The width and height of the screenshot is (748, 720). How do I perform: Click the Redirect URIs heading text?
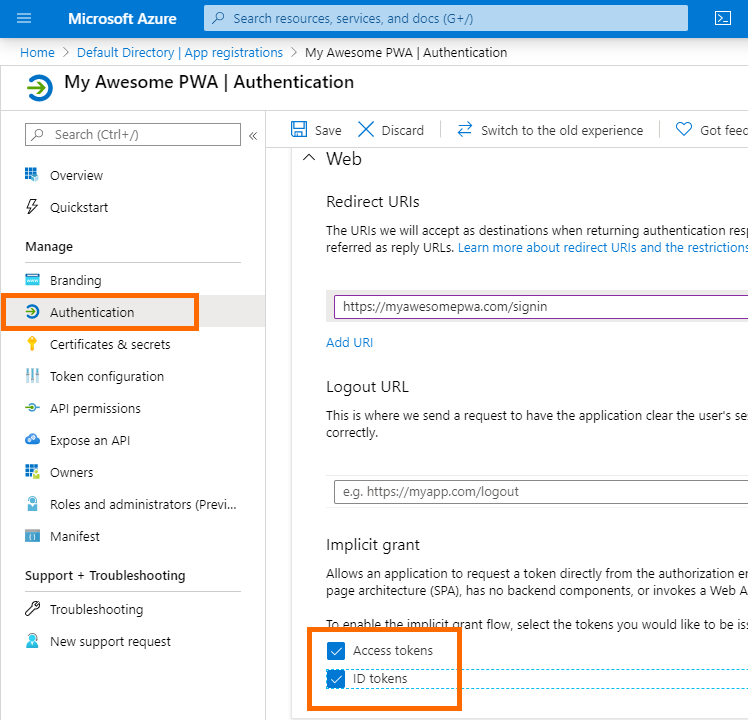tap(373, 201)
